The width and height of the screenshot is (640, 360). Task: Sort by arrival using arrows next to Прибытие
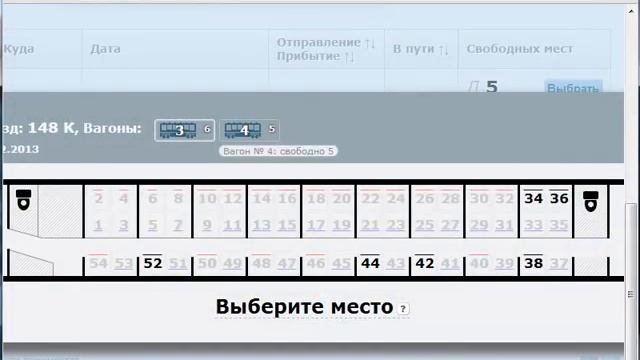(x=349, y=56)
